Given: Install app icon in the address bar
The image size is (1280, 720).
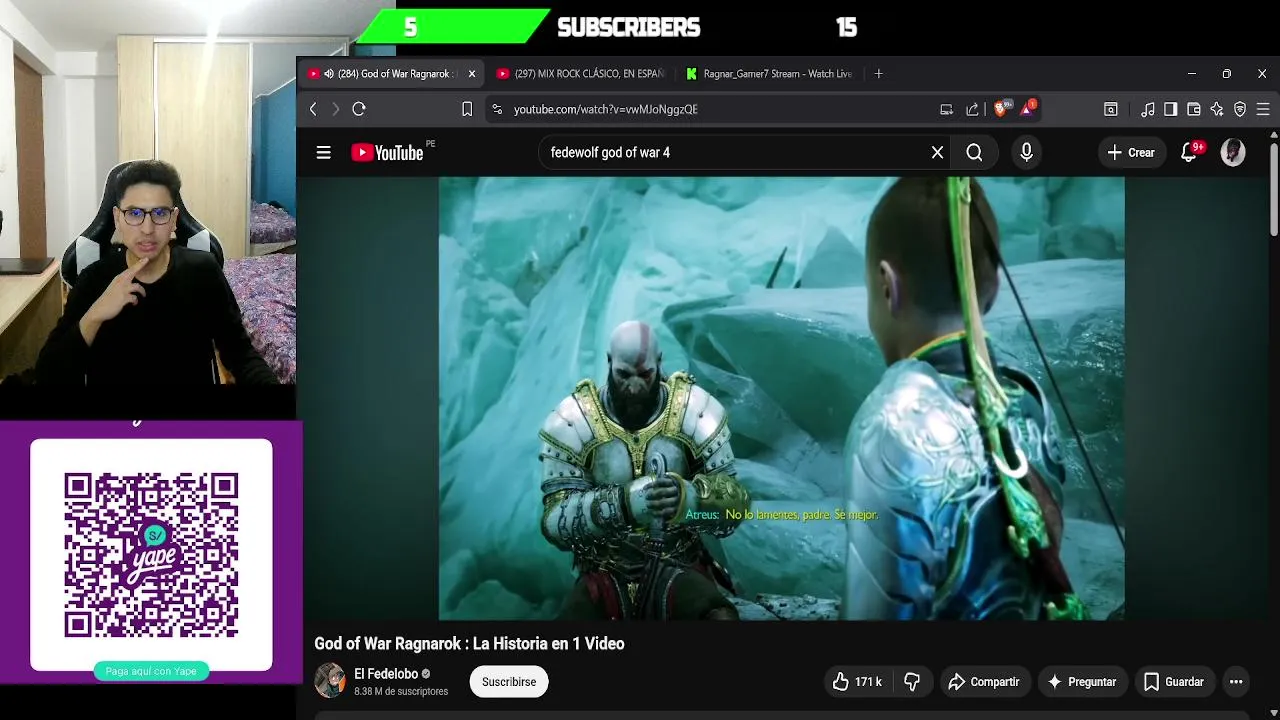Looking at the screenshot, I should (946, 109).
